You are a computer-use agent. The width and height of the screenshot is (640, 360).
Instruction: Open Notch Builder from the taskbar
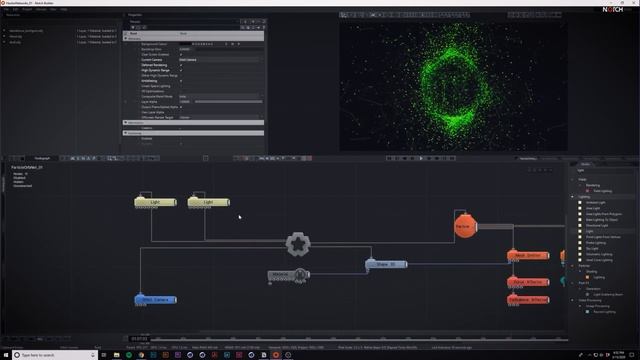tap(276, 355)
